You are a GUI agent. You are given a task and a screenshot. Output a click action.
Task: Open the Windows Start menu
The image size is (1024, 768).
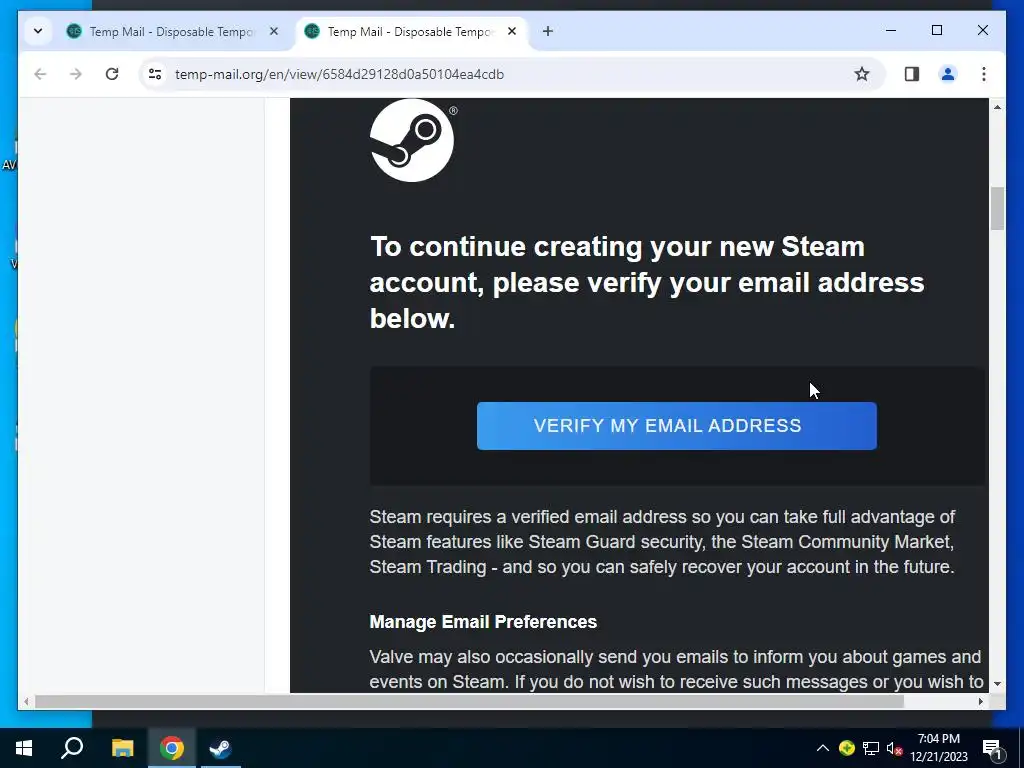coord(24,748)
